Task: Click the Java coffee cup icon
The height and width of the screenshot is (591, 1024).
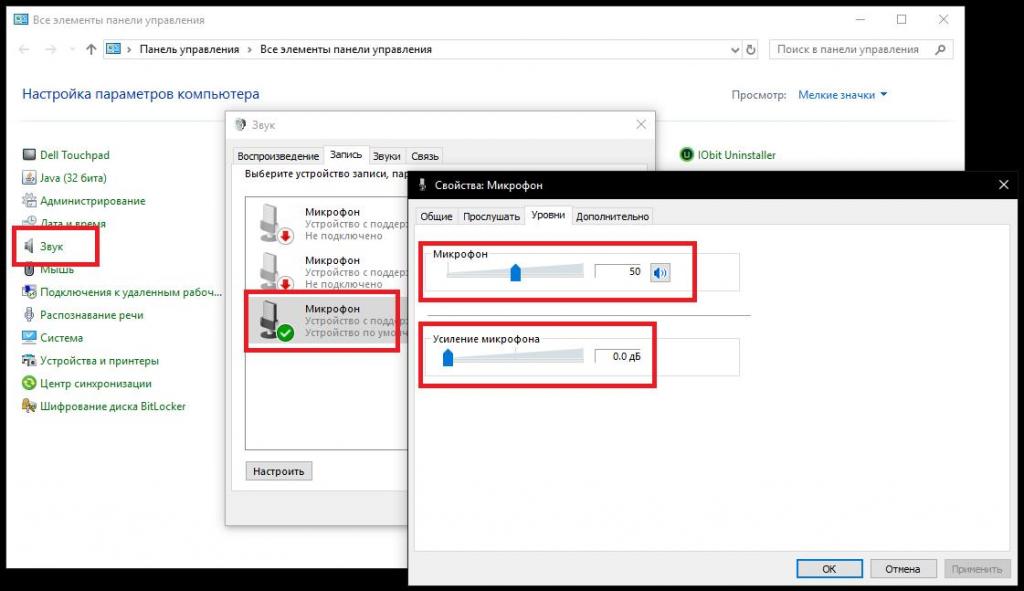Action: point(29,178)
